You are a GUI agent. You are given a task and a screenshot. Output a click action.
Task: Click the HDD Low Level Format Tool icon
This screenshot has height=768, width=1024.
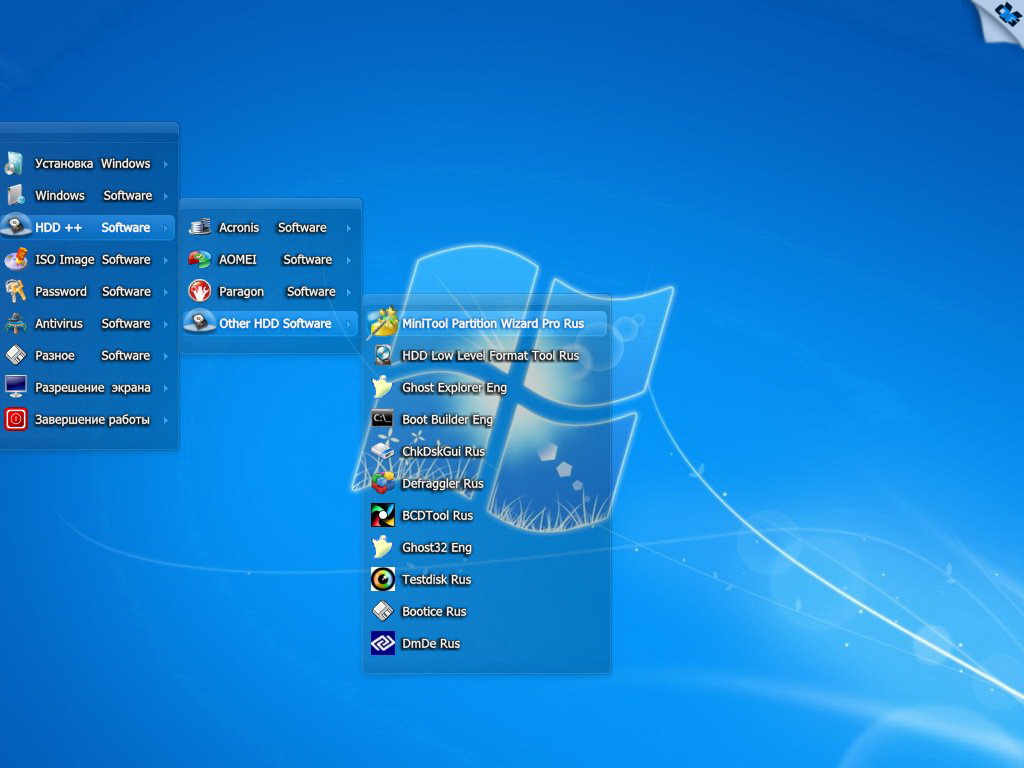(x=383, y=355)
